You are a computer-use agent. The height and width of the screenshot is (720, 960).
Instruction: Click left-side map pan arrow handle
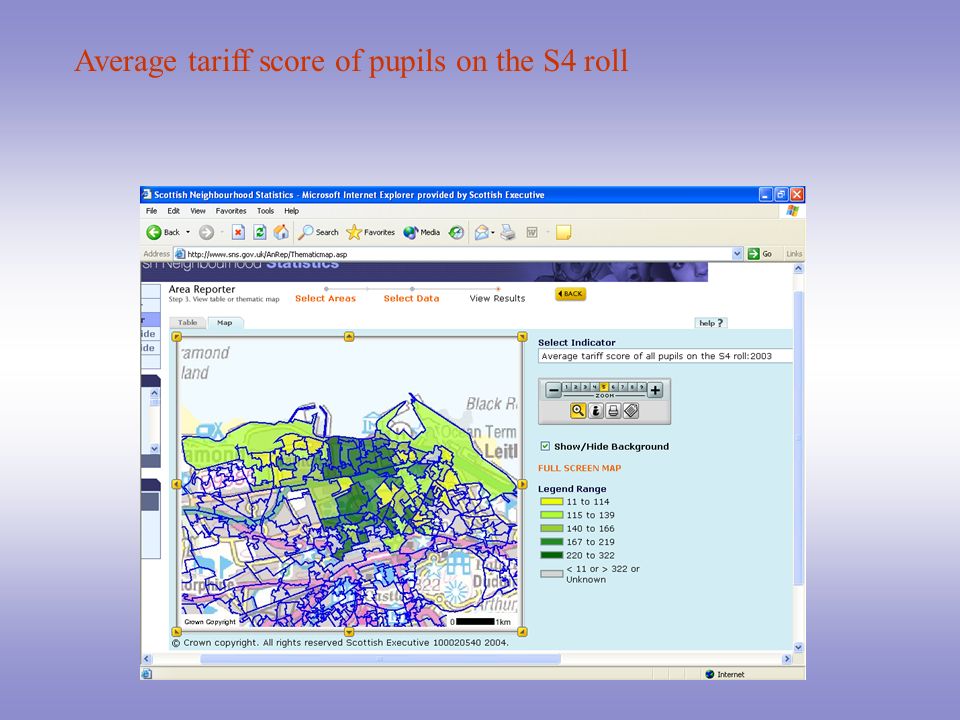[x=176, y=484]
